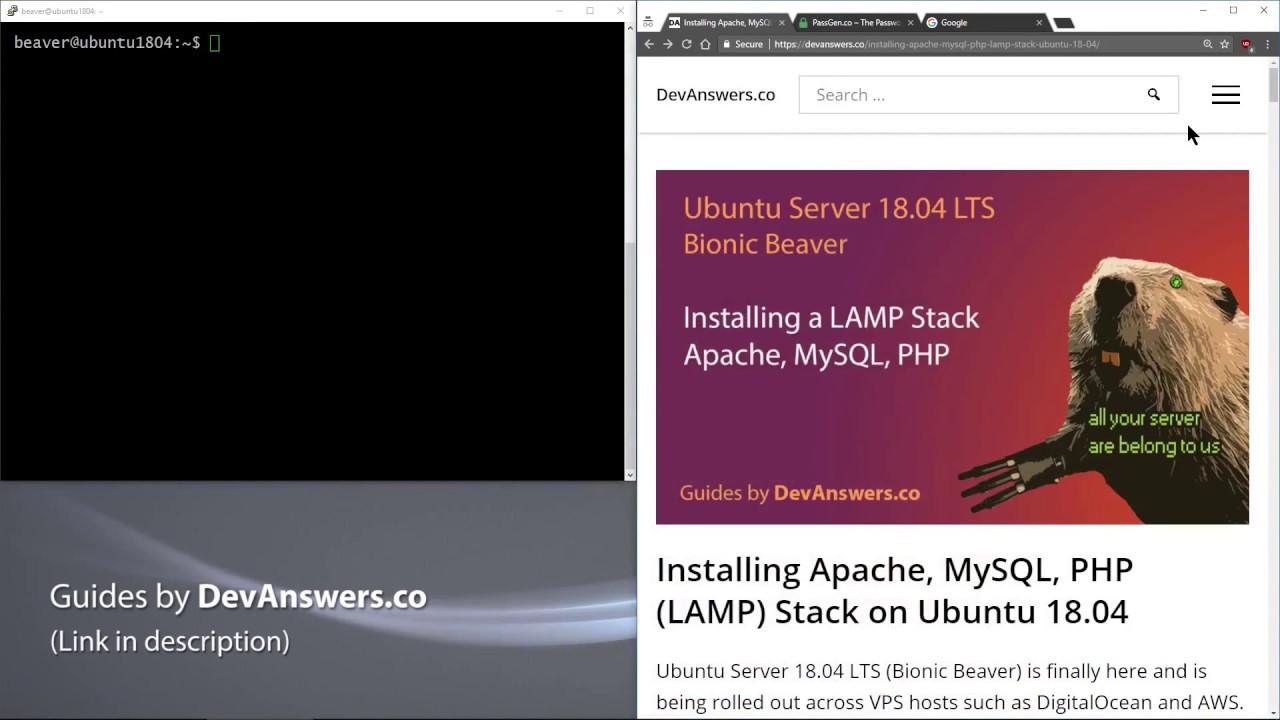Close the terminal window

point(621,11)
